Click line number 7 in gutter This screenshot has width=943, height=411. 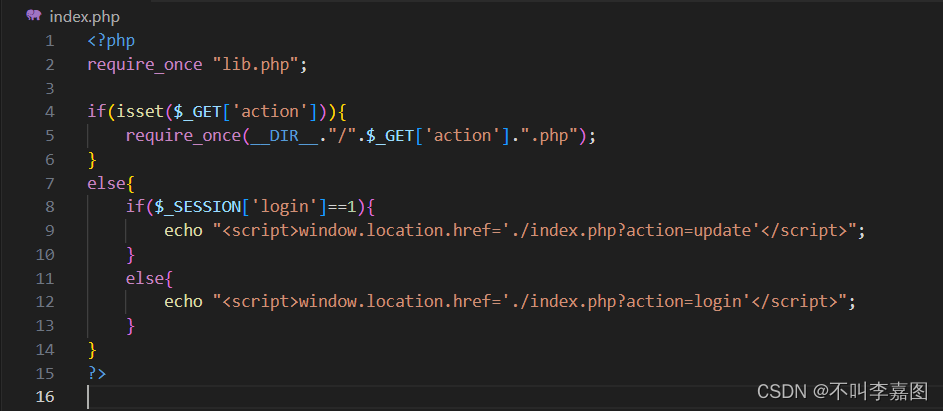(49, 184)
